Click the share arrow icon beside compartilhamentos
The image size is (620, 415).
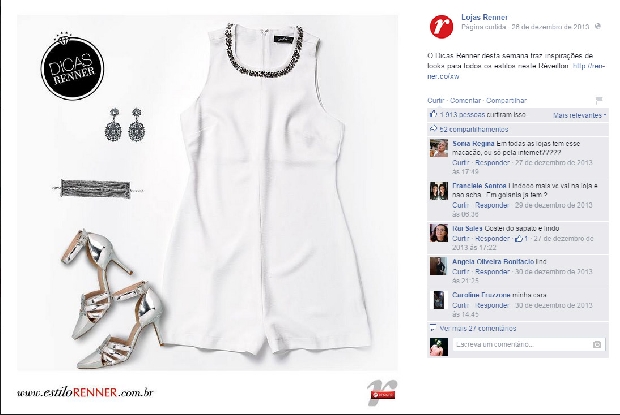pos(433,129)
